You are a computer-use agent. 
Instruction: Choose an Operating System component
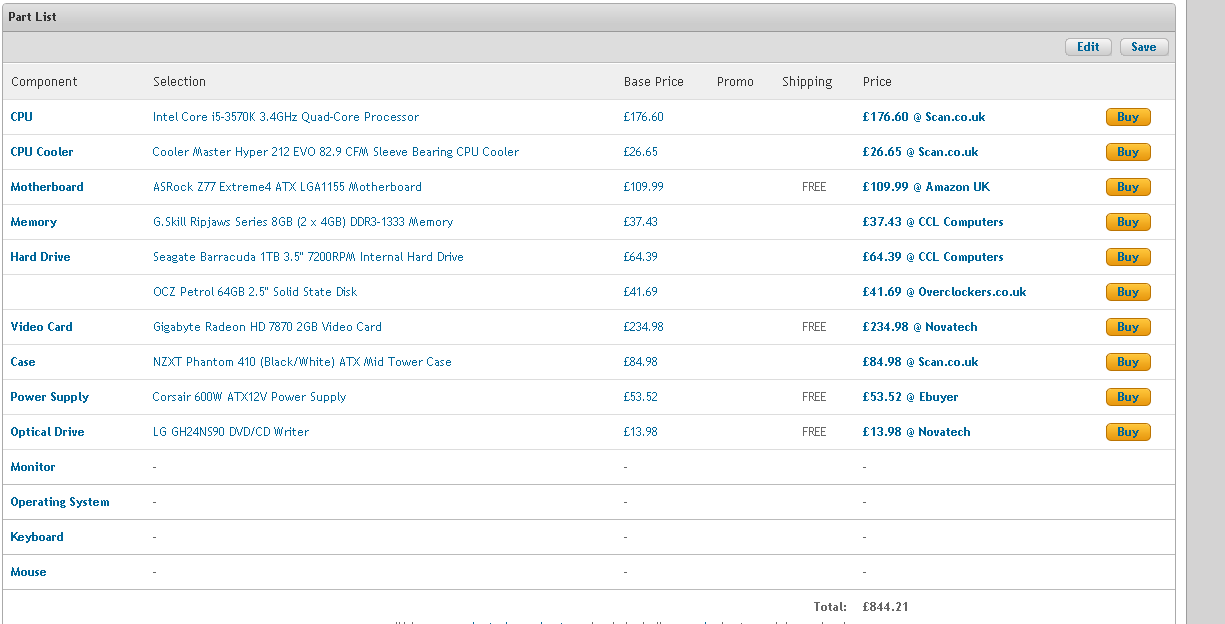60,502
